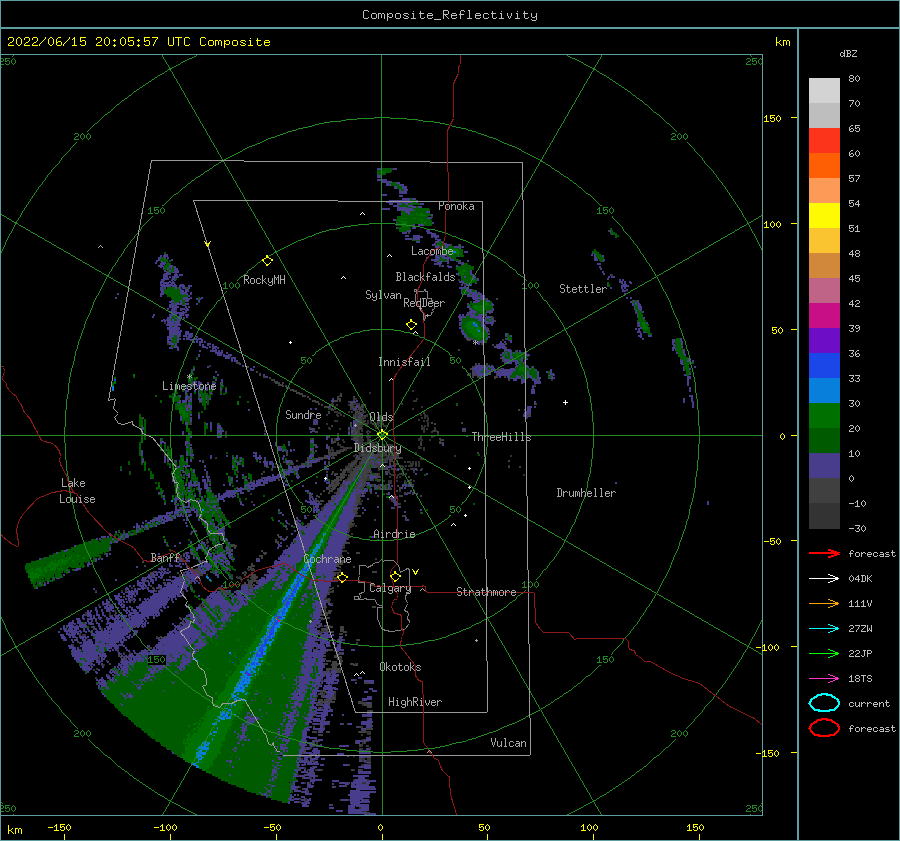Click the cyan 27ZW arrow symbol
This screenshot has width=900, height=841.
tap(824, 629)
